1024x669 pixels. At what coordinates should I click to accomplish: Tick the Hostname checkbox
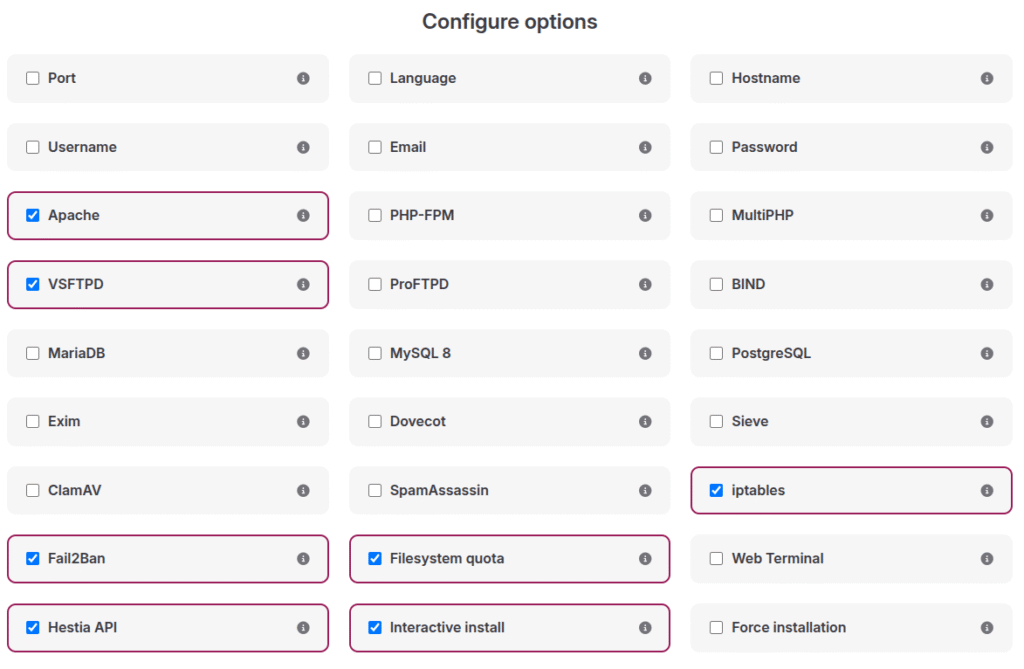coord(716,78)
